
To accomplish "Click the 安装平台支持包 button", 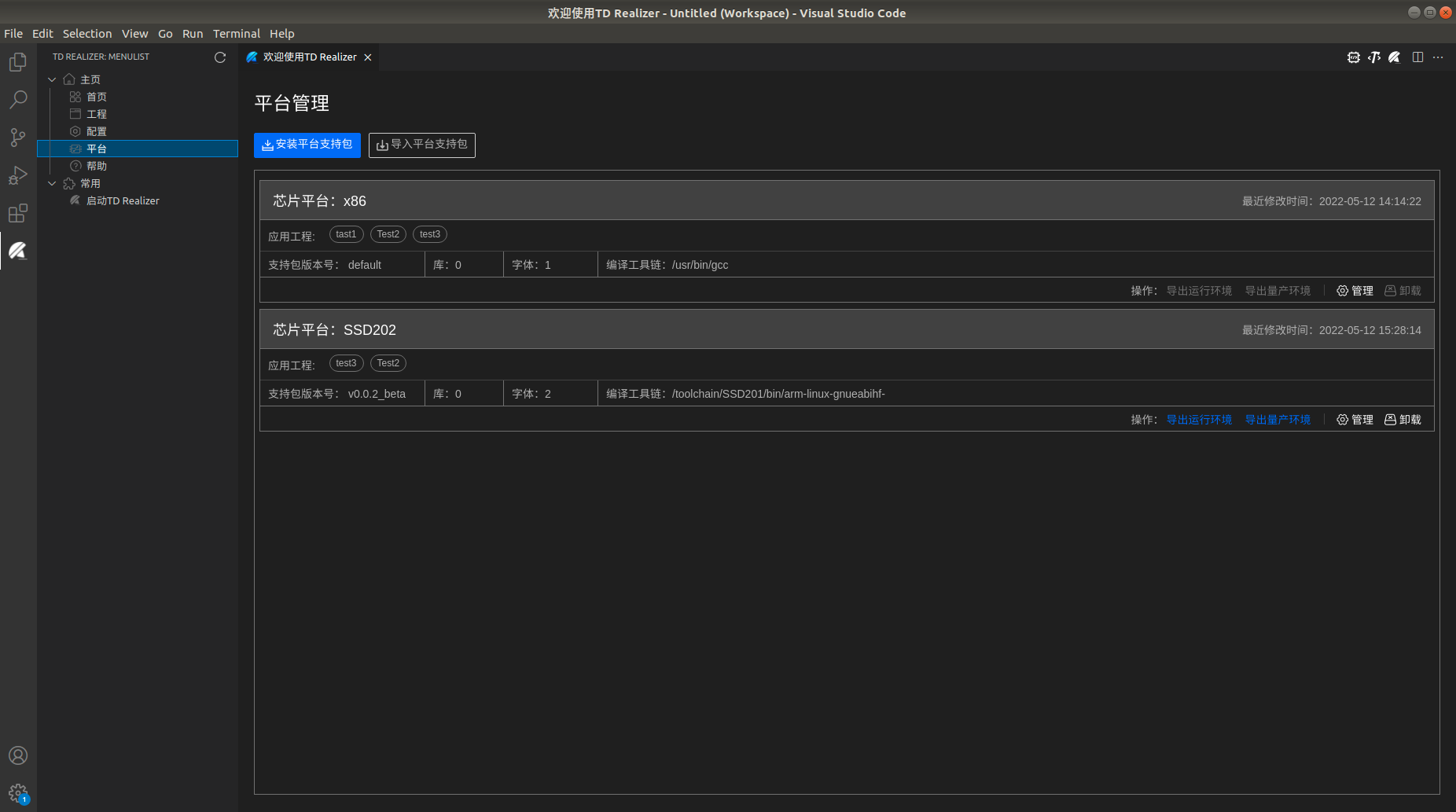I will coord(307,145).
